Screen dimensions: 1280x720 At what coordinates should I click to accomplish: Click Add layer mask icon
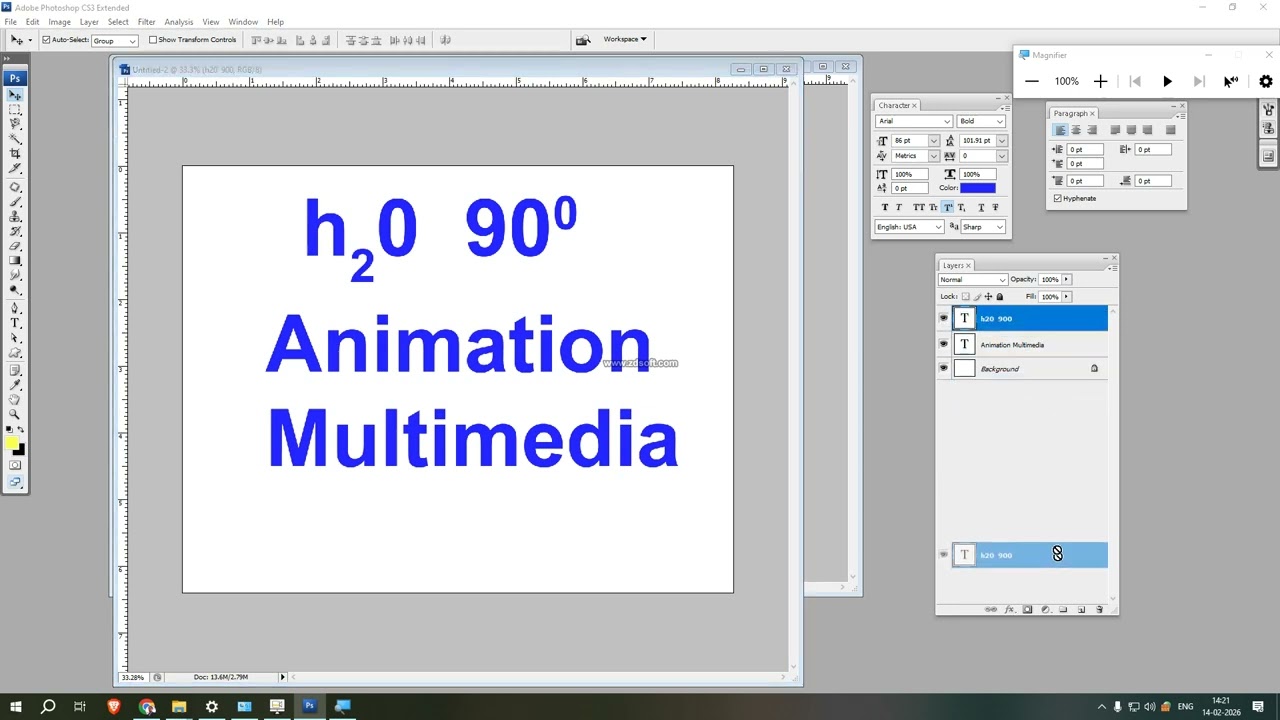pyautogui.click(x=1027, y=609)
